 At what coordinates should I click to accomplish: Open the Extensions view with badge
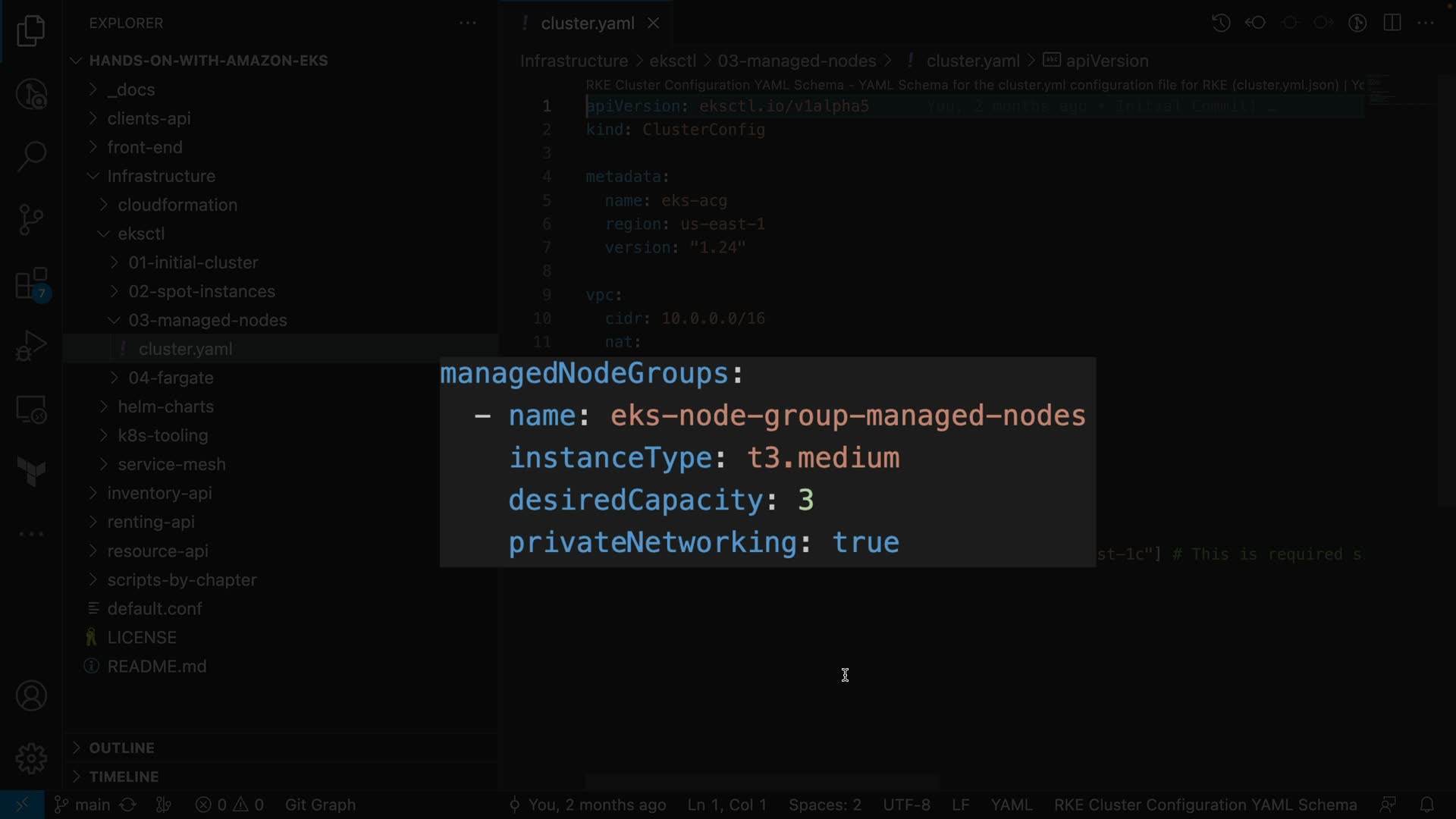pyautogui.click(x=31, y=285)
